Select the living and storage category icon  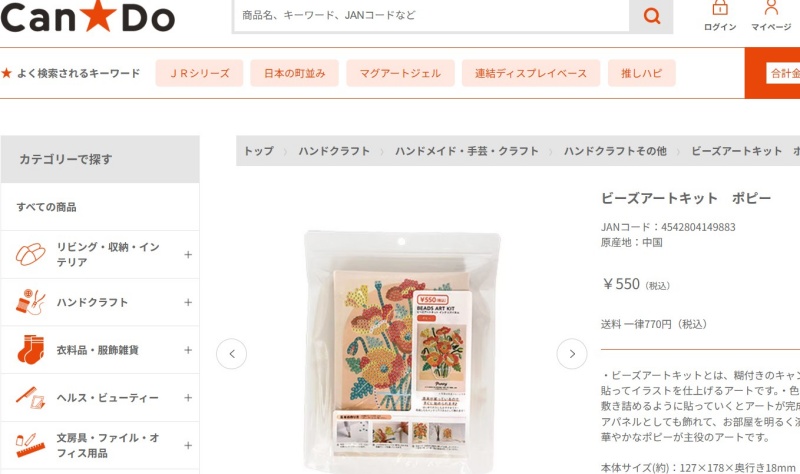(x=30, y=255)
